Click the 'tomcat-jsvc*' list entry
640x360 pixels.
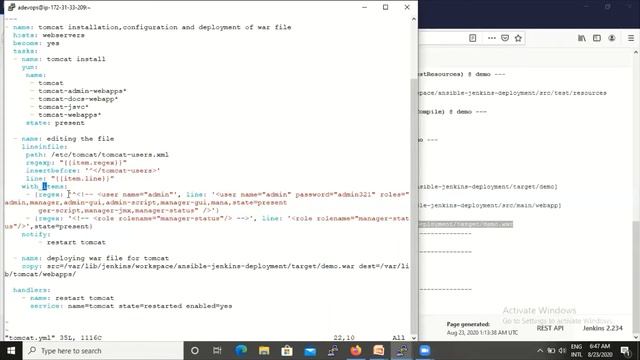(63, 107)
